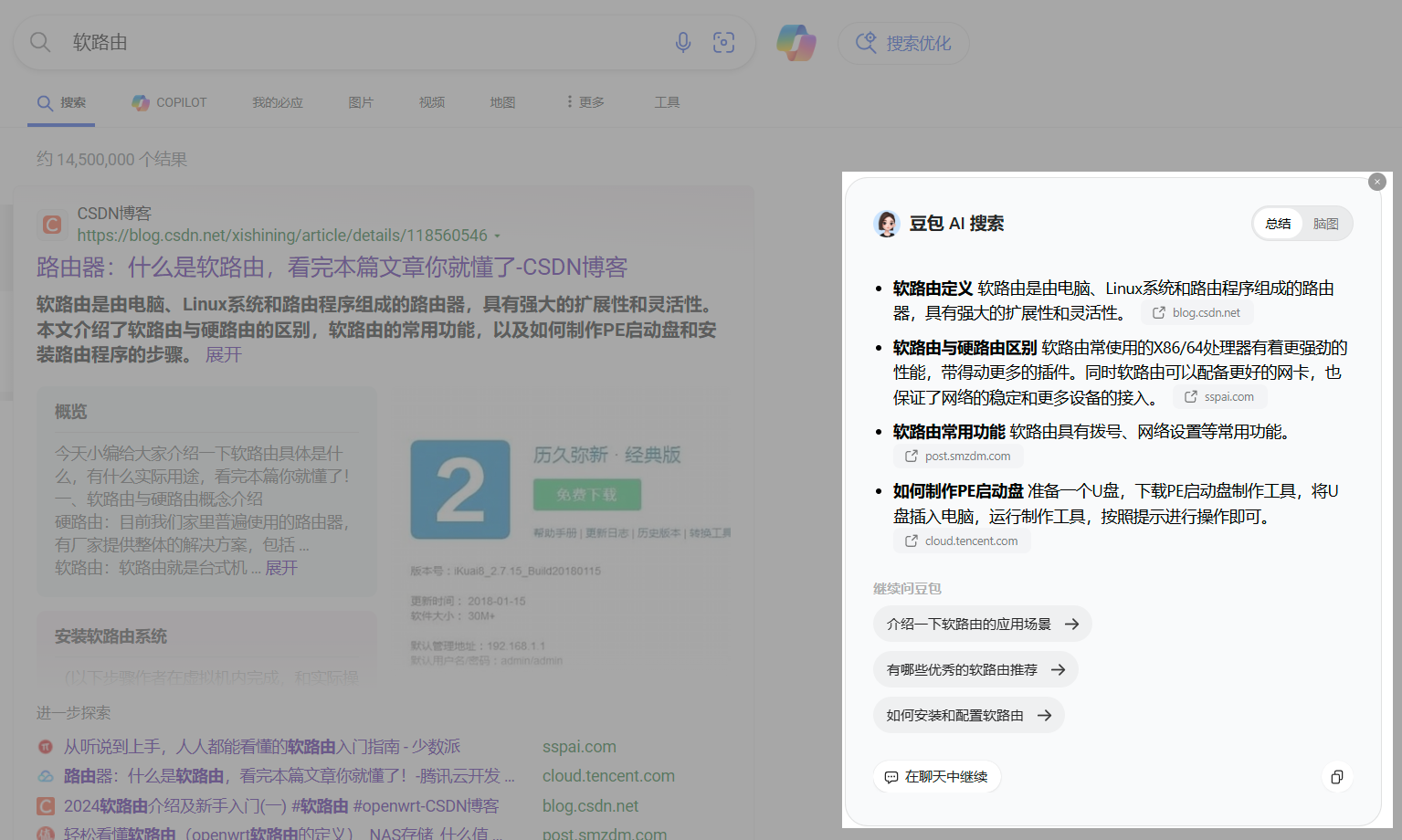Switch to the 图片 tab
Image resolution: width=1402 pixels, height=840 pixels.
point(361,102)
